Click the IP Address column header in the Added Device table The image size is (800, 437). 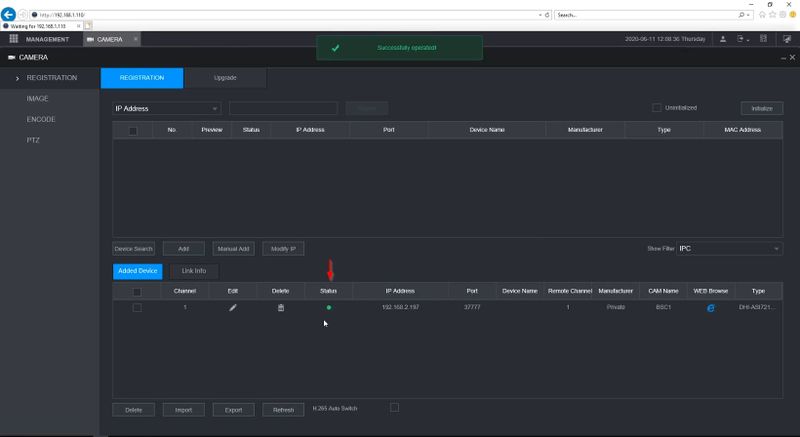[x=400, y=291]
